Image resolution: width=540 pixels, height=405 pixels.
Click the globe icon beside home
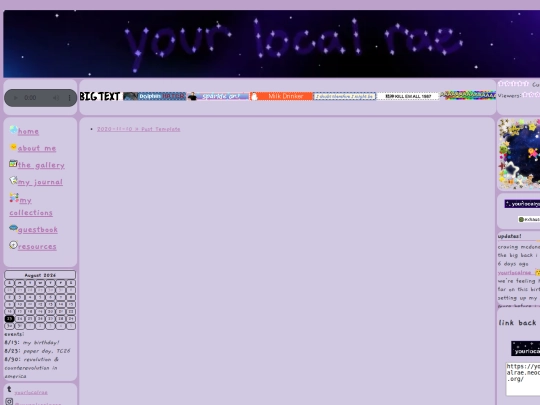point(13,130)
